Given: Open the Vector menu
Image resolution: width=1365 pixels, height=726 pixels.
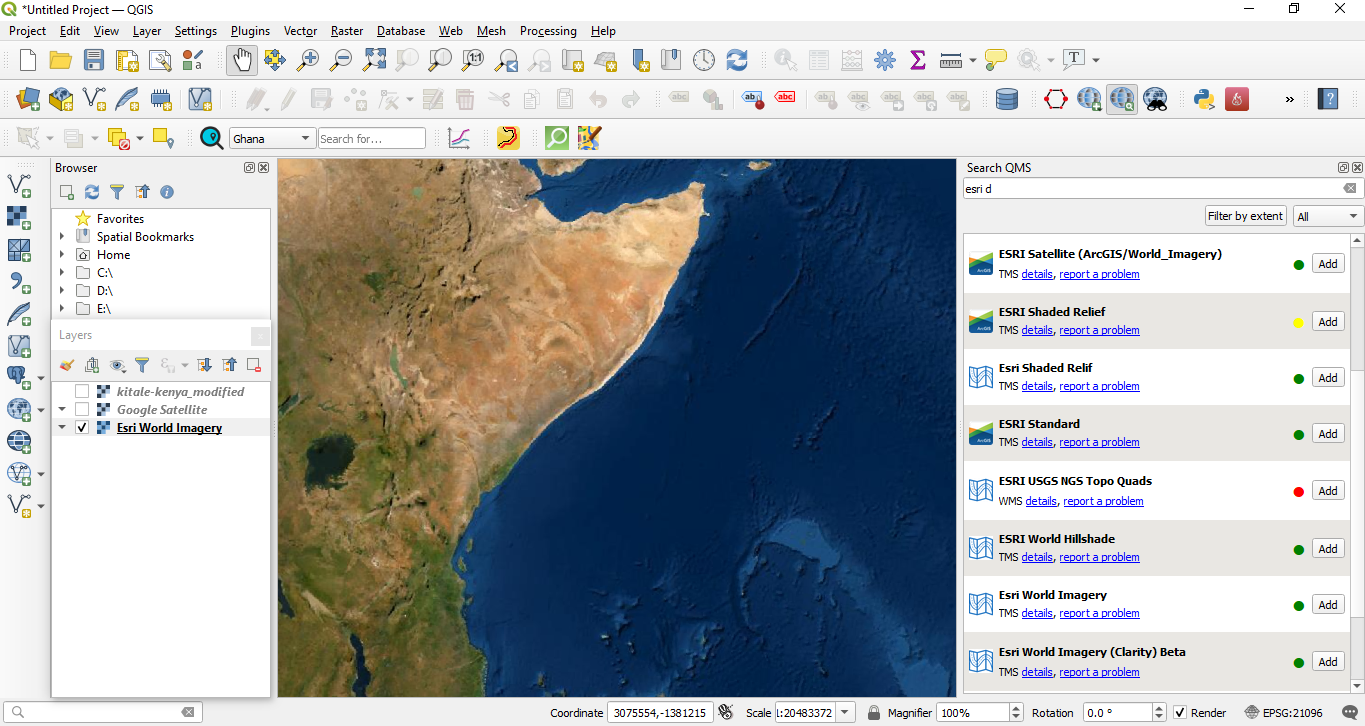Looking at the screenshot, I should 300,31.
